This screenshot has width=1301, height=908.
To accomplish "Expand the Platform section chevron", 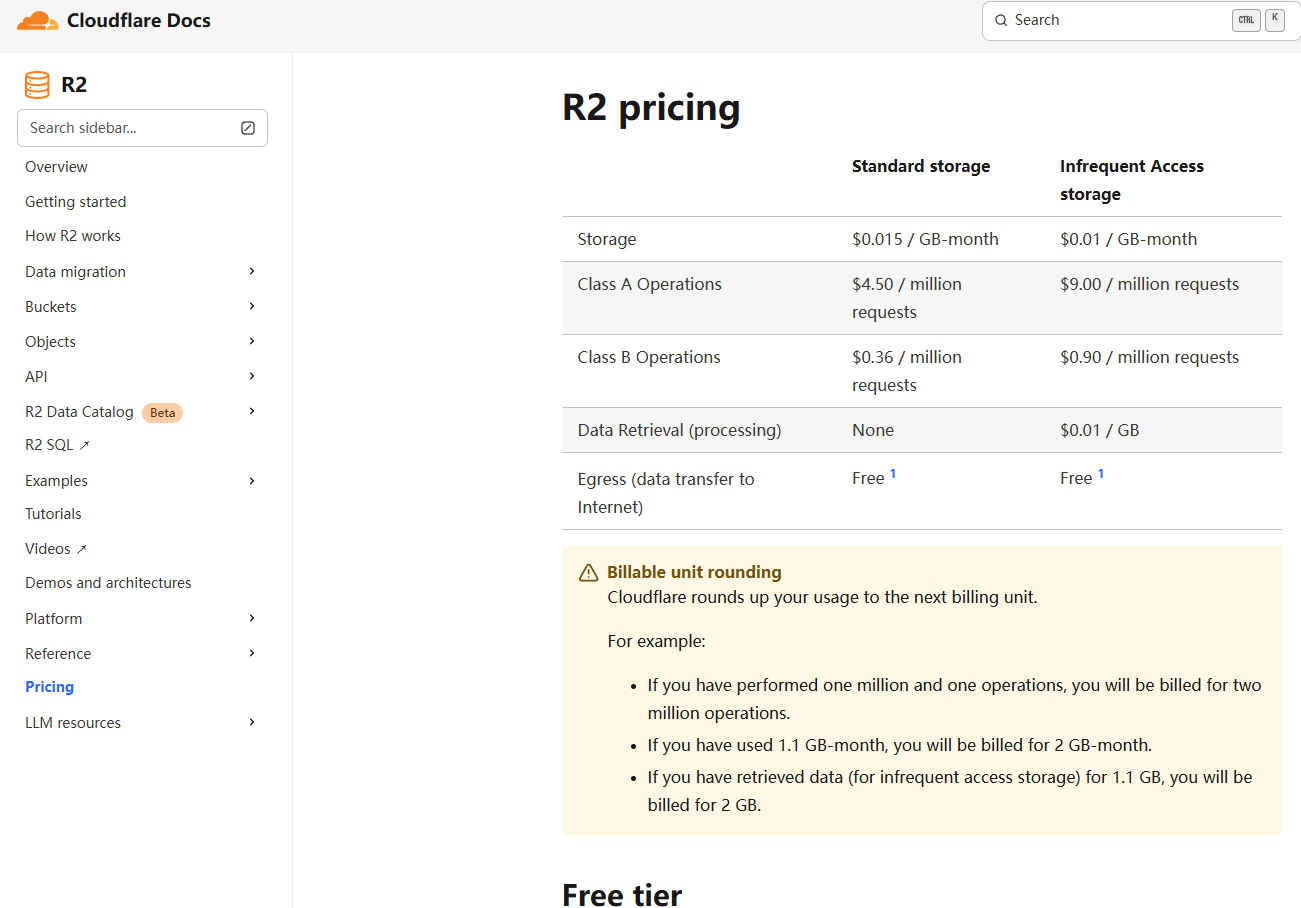I will click(251, 618).
